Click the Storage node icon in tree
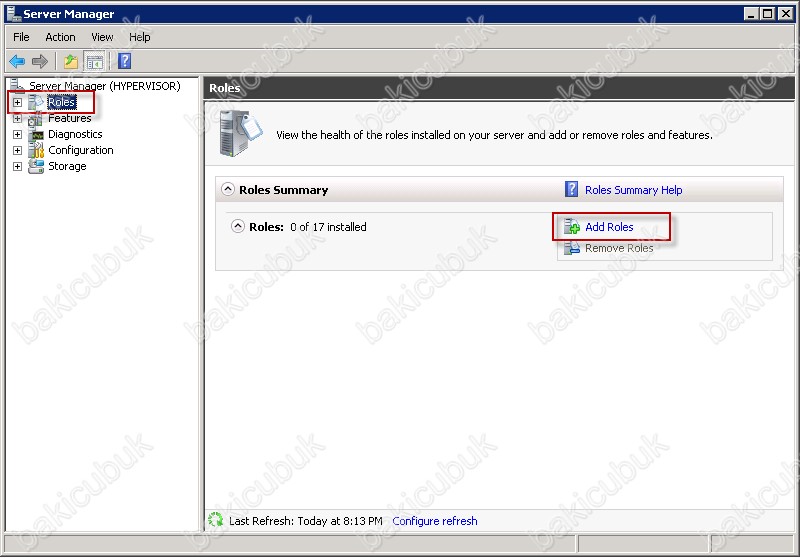The height and width of the screenshot is (558, 800). 36,166
